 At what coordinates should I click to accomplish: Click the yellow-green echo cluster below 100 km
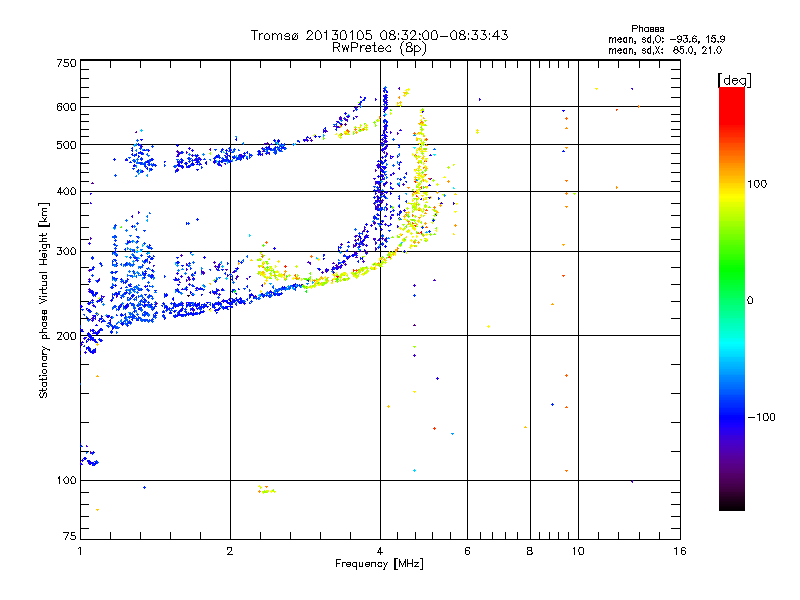click(x=266, y=490)
